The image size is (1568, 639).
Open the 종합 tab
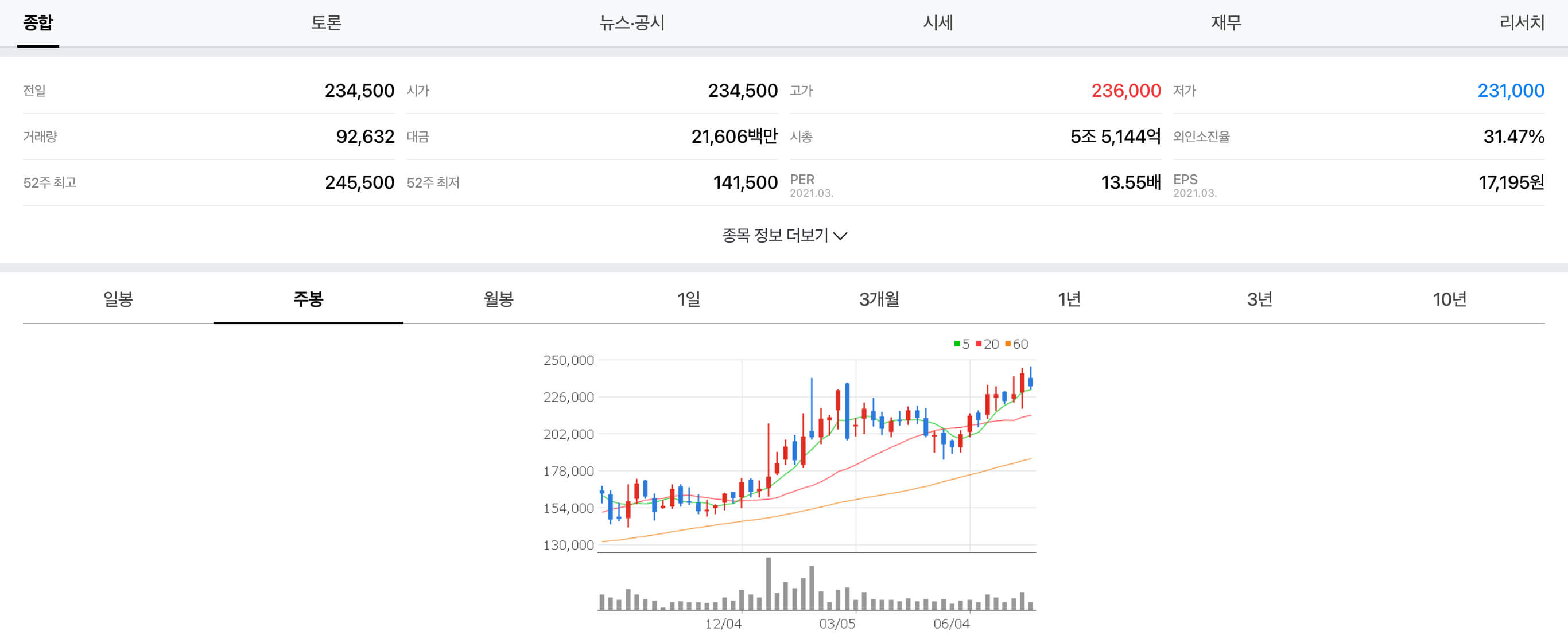tap(38, 23)
